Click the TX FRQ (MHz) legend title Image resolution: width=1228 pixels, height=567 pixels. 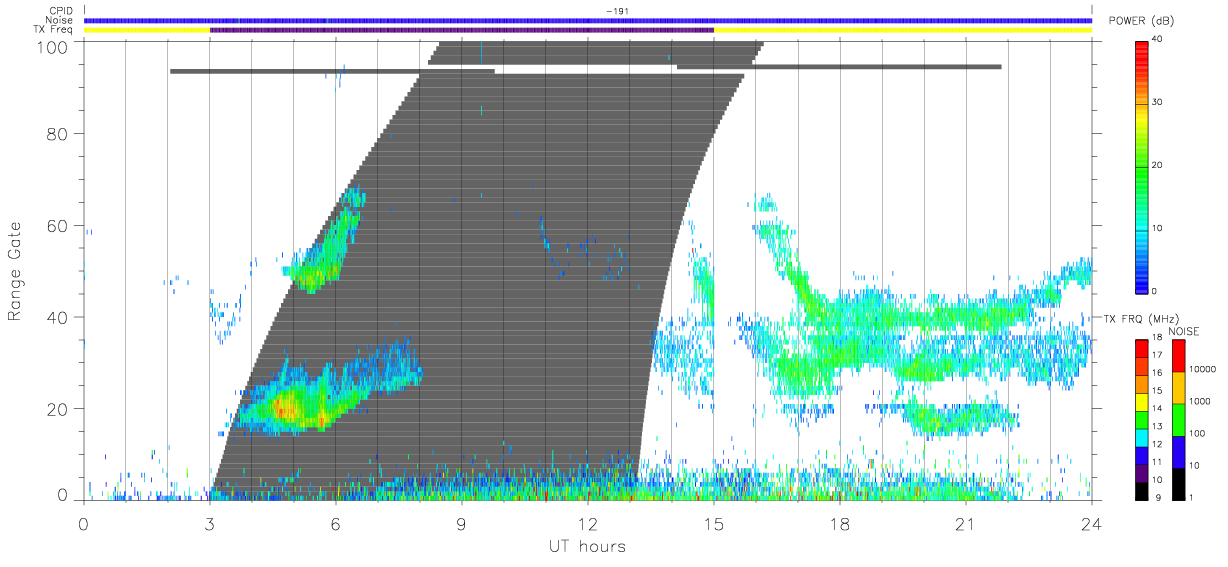(x=1141, y=318)
